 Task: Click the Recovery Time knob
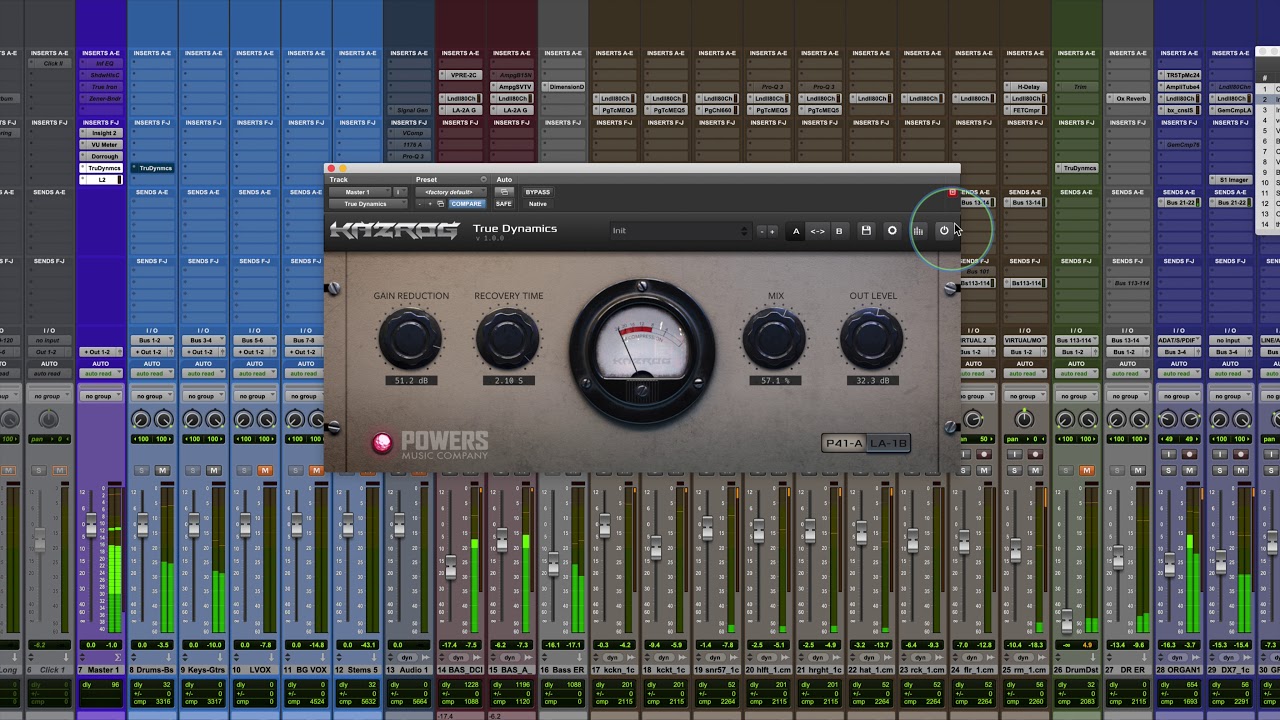[508, 339]
